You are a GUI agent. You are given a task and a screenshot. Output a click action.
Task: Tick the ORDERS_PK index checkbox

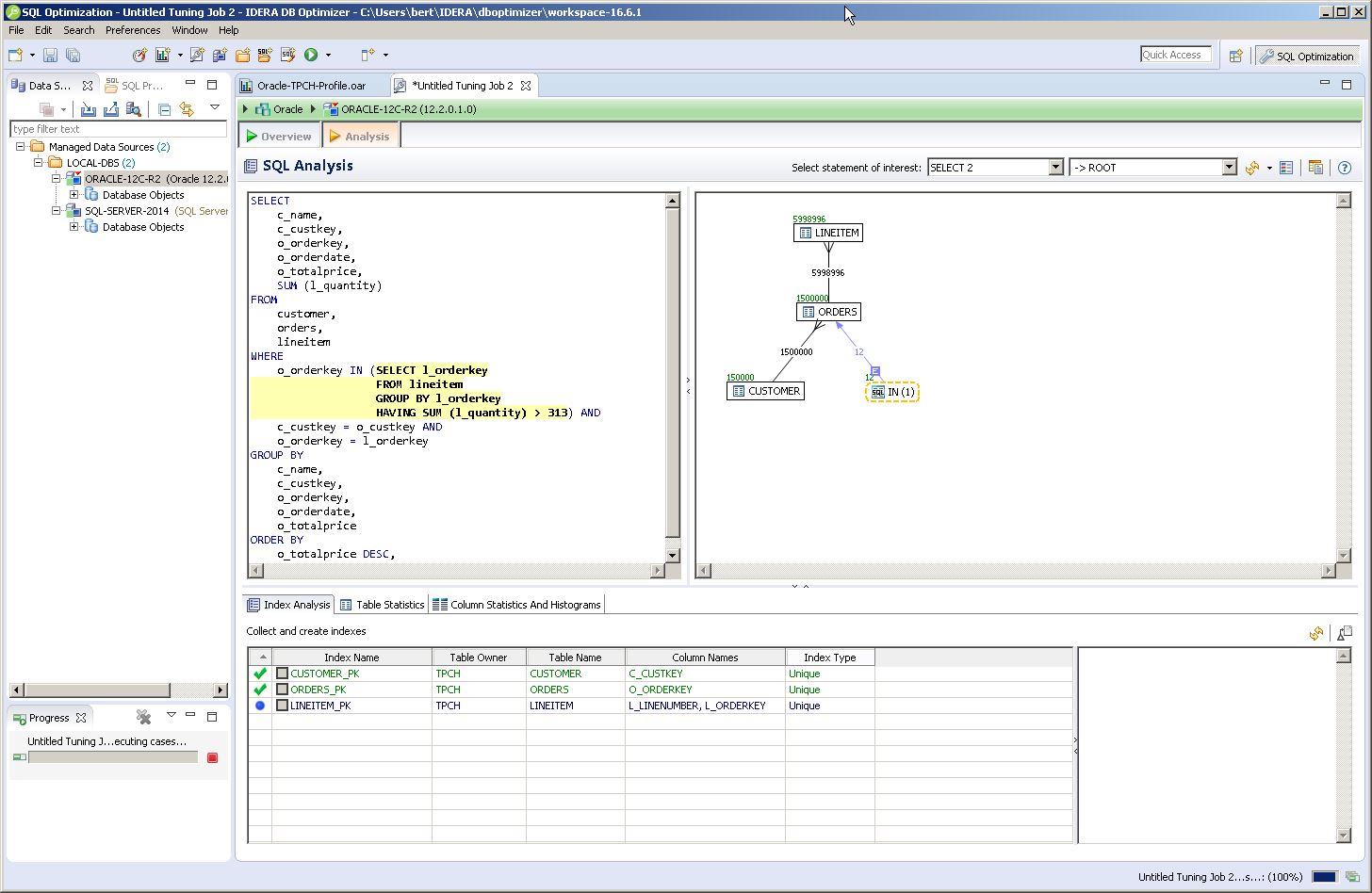point(282,690)
